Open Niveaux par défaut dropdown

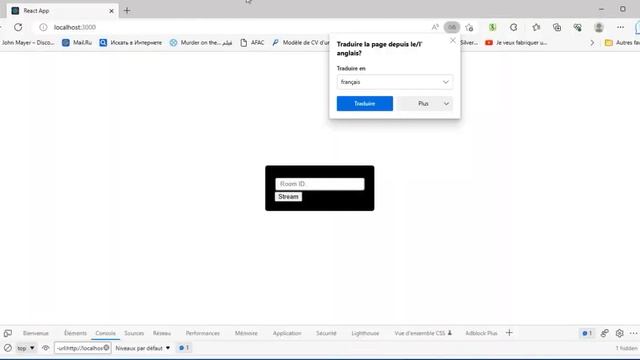pos(142,348)
